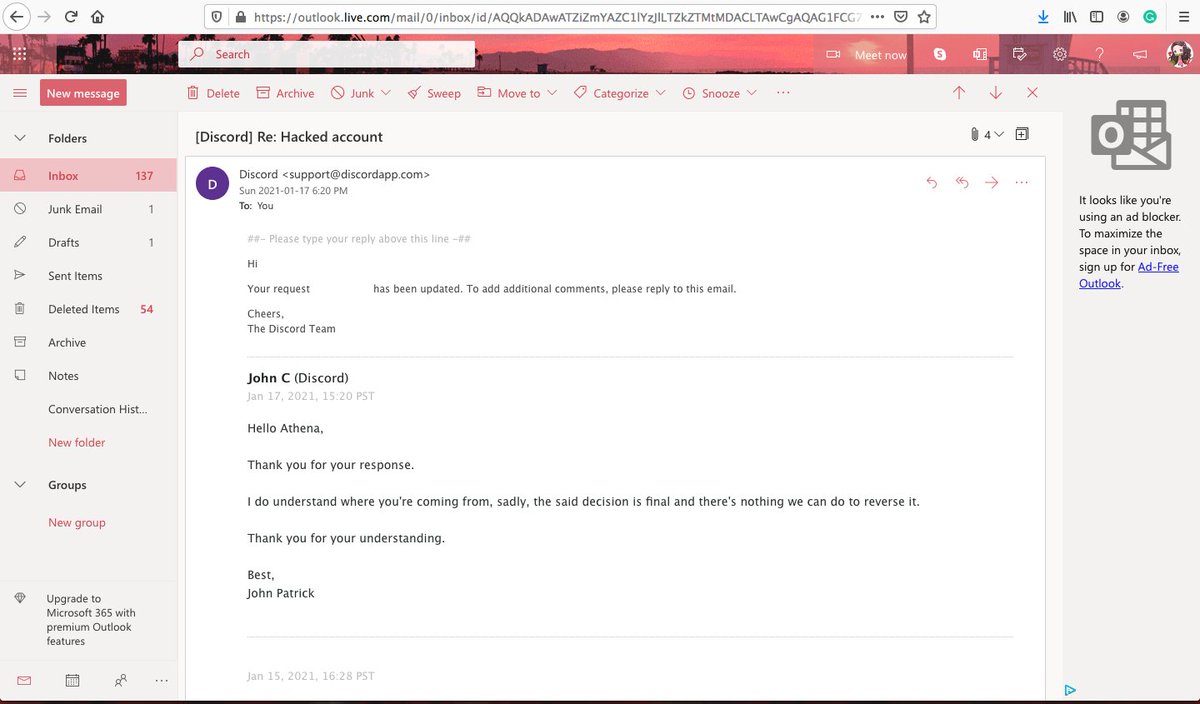This screenshot has height=704, width=1200.
Task: Click the Reply all double-arrow icon
Action: [962, 182]
